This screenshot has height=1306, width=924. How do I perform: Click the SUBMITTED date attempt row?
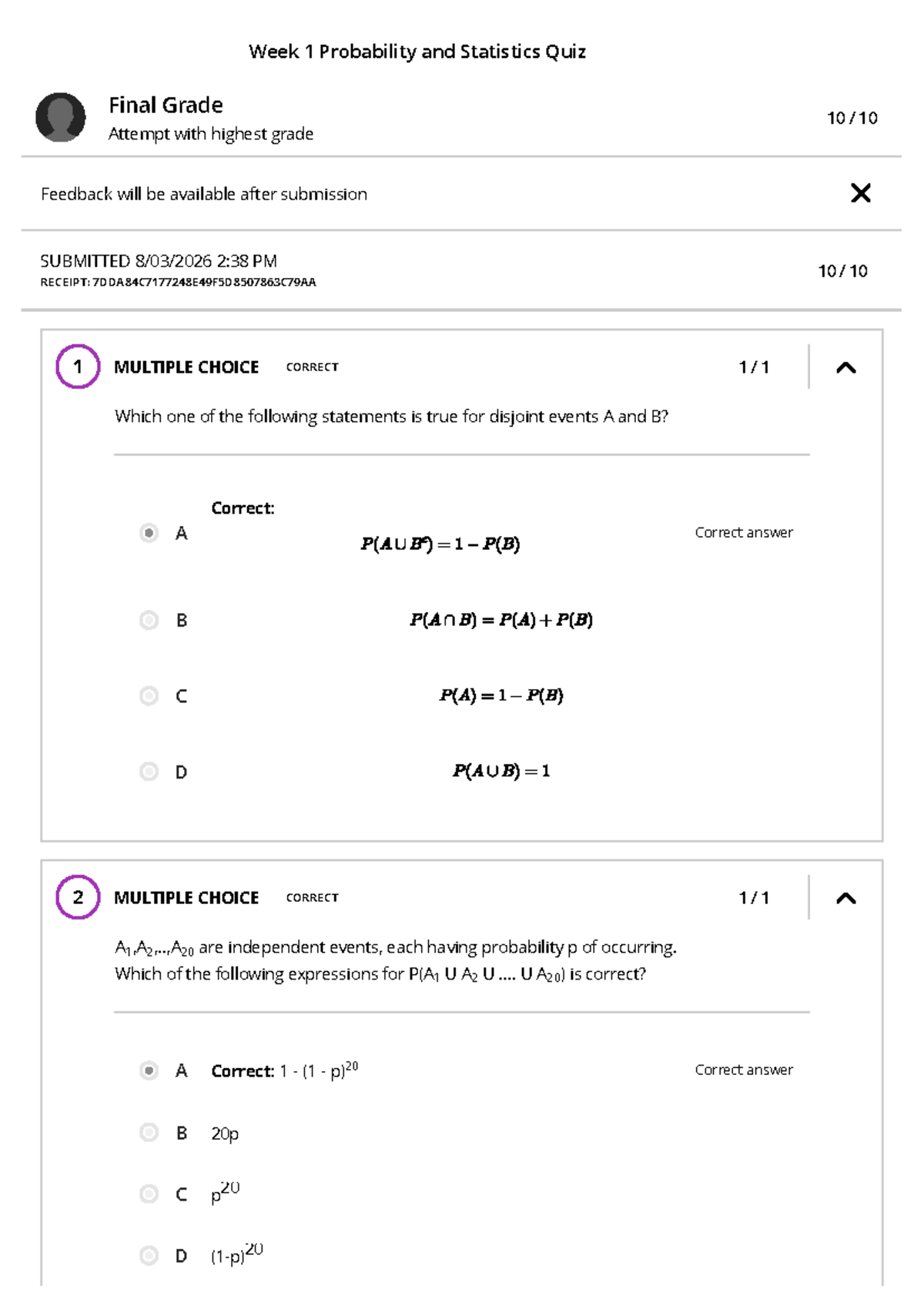pos(159,261)
